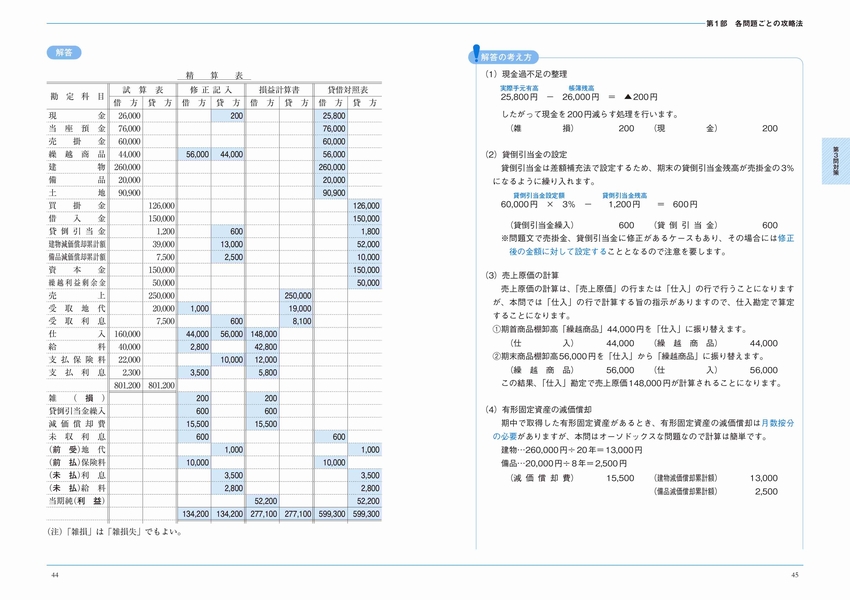Click the blue phrase 月数按分 in section (4)
Viewport: 850px width, 600px height.
pyautogui.click(x=777, y=423)
